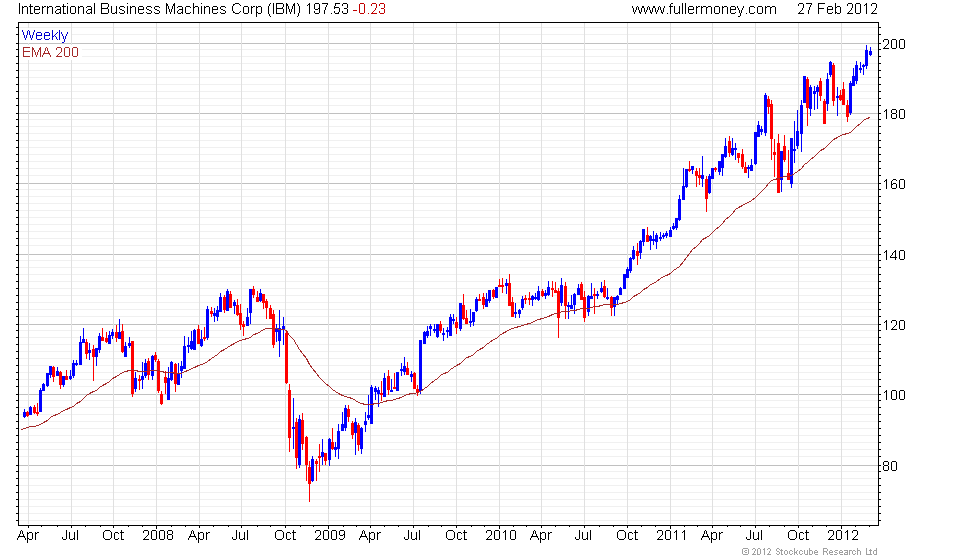Click the 100 price axis label

pyautogui.click(x=893, y=395)
